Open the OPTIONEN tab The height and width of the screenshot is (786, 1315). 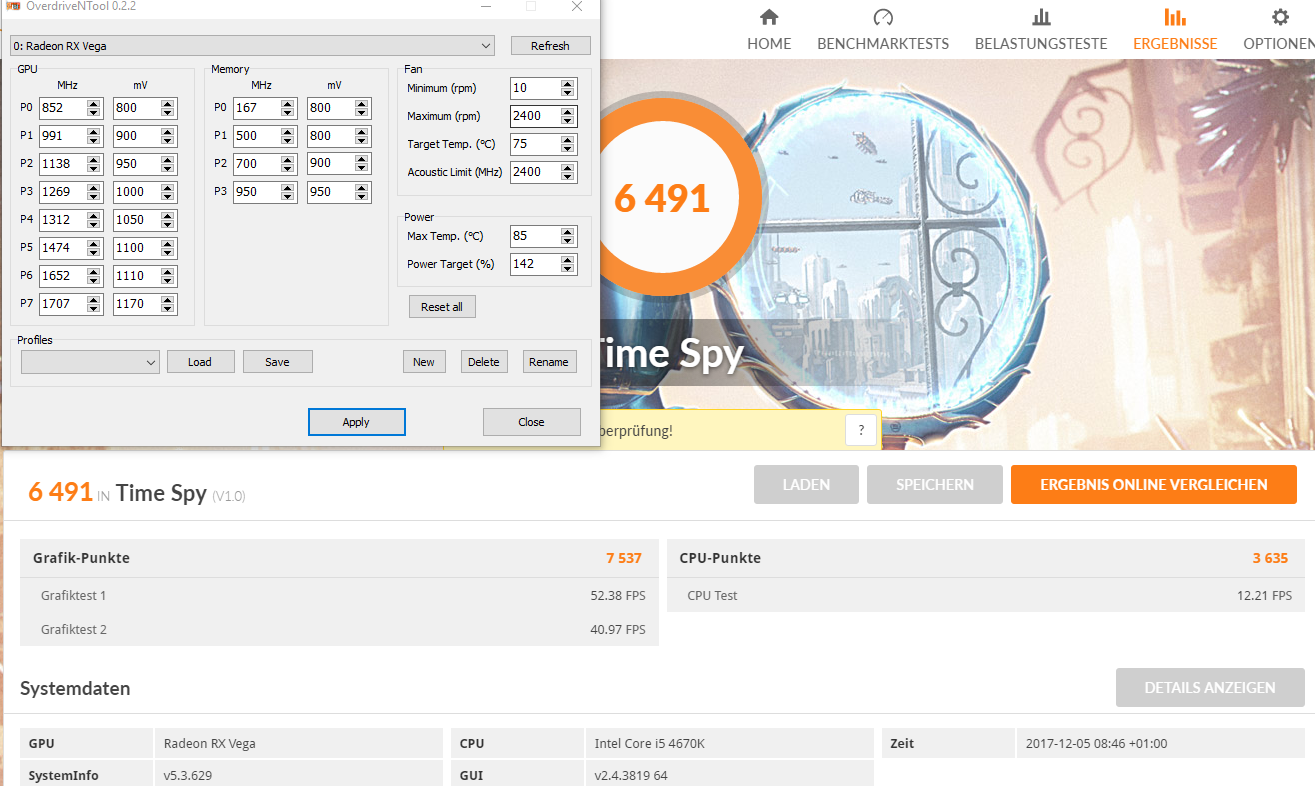click(x=1279, y=29)
